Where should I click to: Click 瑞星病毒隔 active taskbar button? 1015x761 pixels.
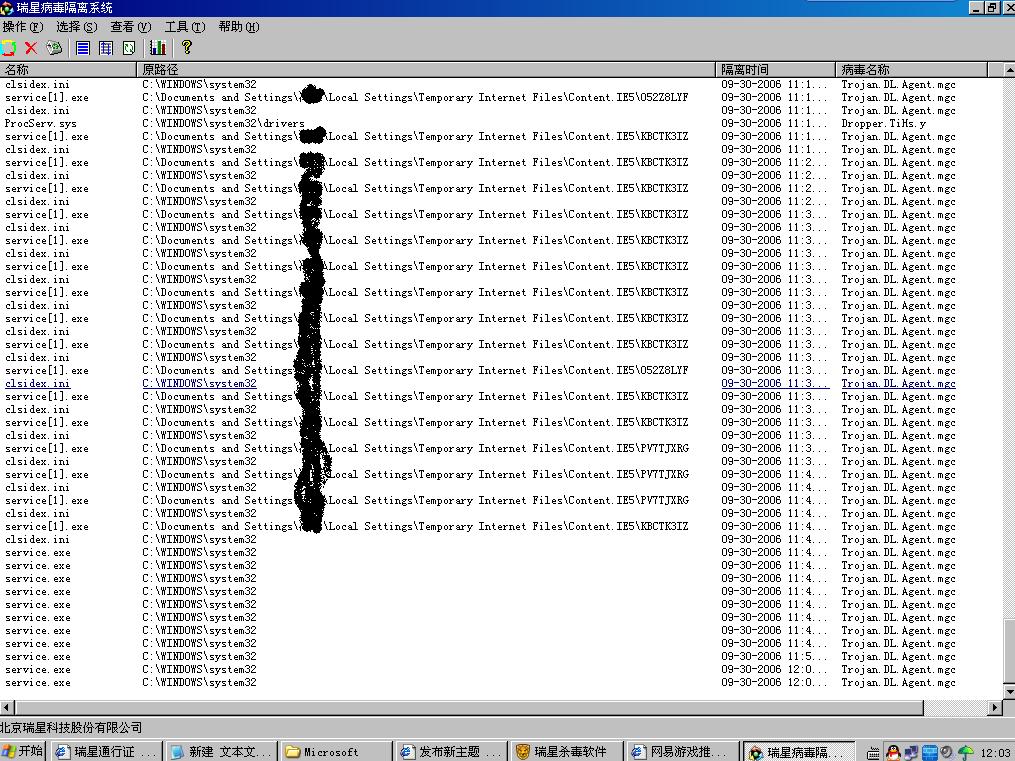(x=798, y=752)
